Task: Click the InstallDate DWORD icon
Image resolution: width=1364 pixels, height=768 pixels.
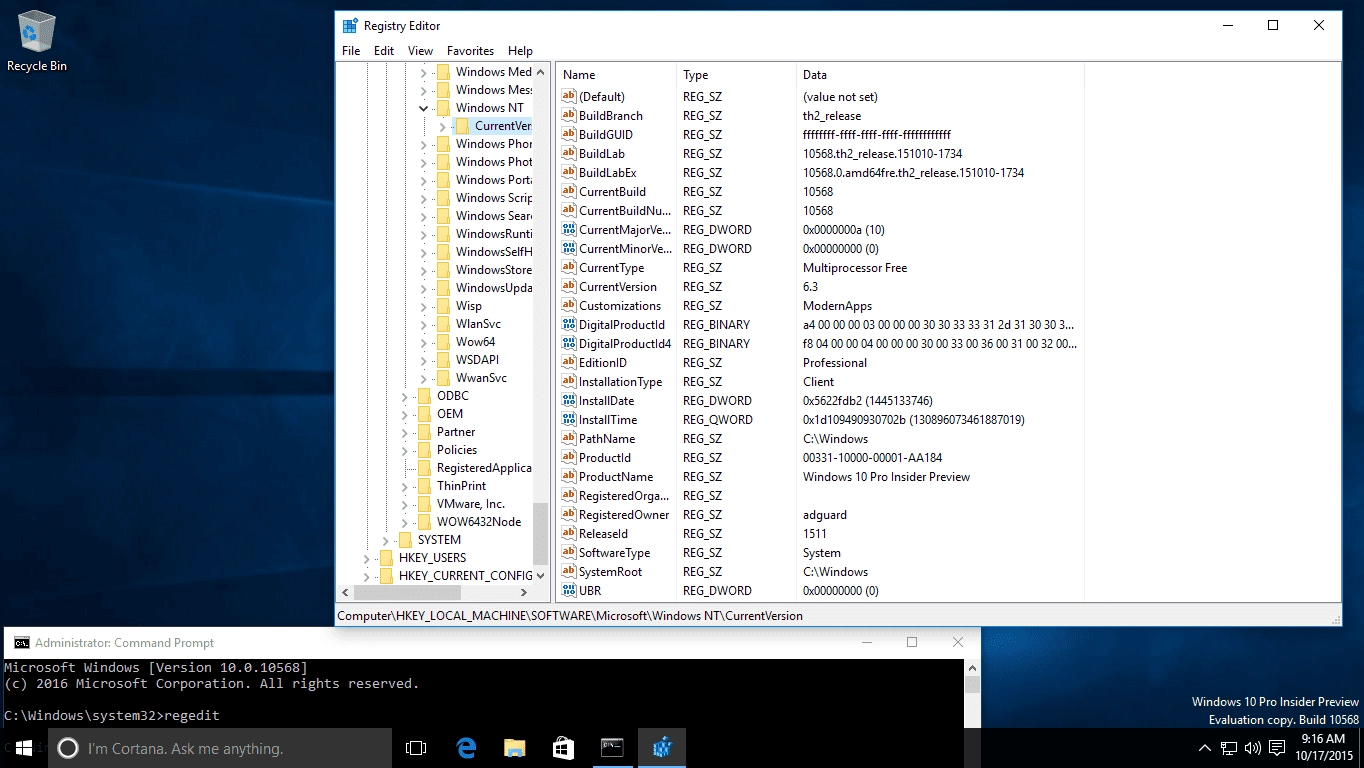Action: (x=569, y=401)
